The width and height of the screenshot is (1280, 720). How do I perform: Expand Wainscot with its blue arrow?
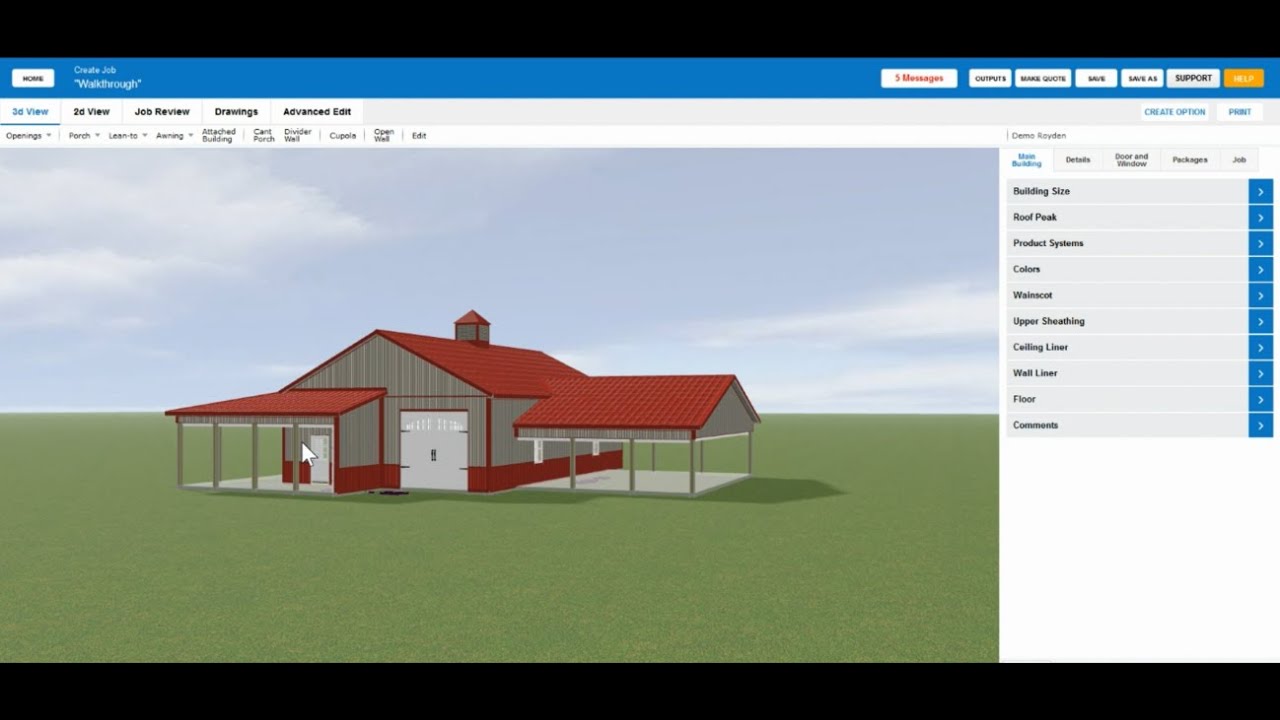coord(1260,295)
